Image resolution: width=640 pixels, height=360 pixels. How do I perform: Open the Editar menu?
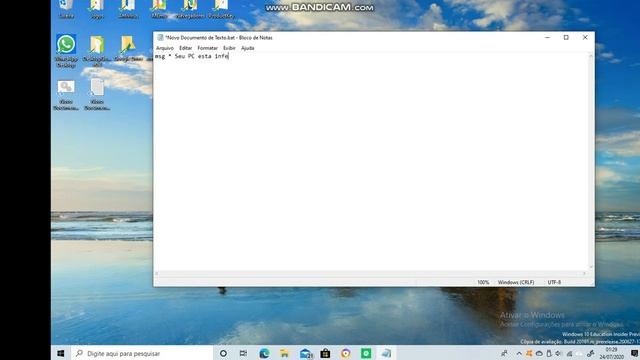click(x=185, y=48)
